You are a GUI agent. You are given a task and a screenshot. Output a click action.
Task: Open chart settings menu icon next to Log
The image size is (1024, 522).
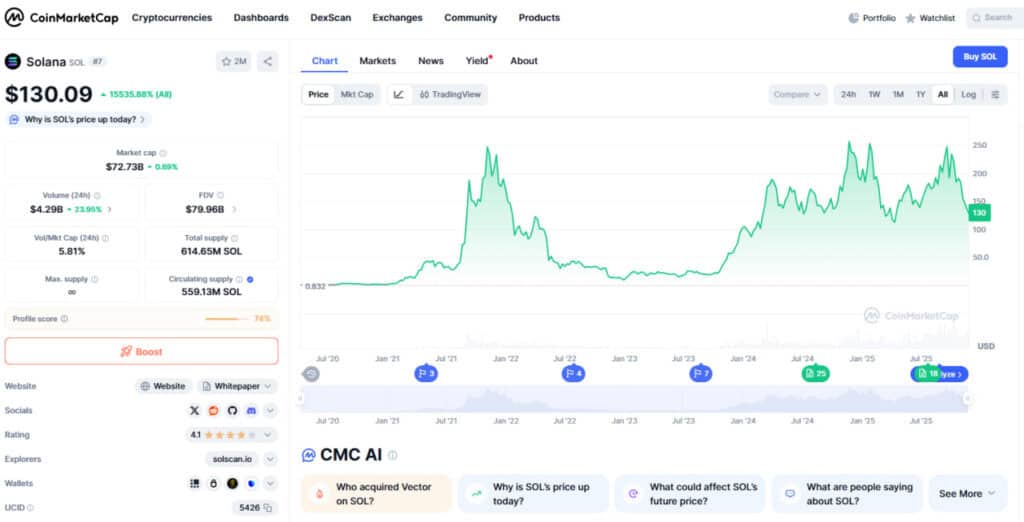tap(995, 95)
